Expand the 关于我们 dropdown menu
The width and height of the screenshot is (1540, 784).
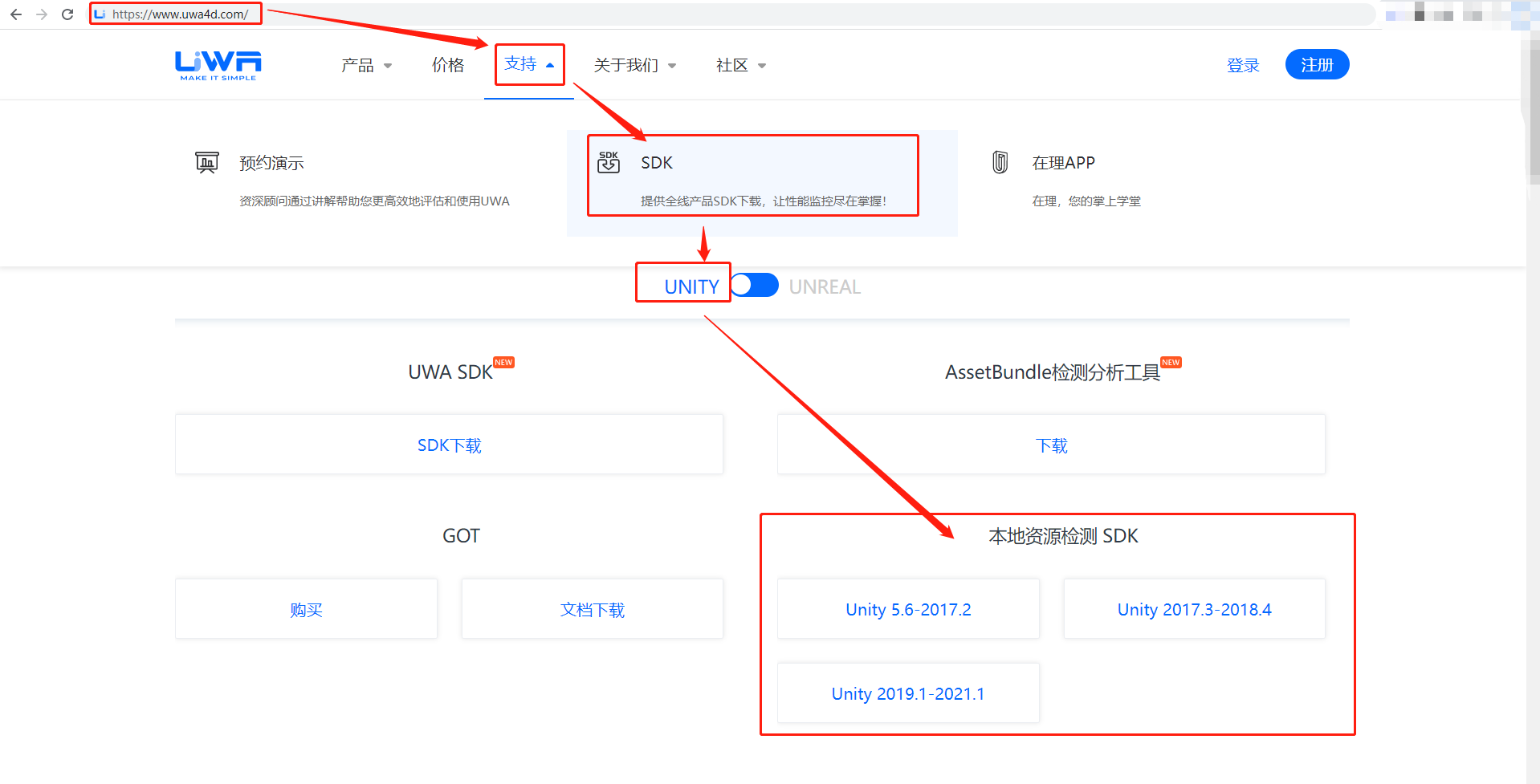[634, 65]
